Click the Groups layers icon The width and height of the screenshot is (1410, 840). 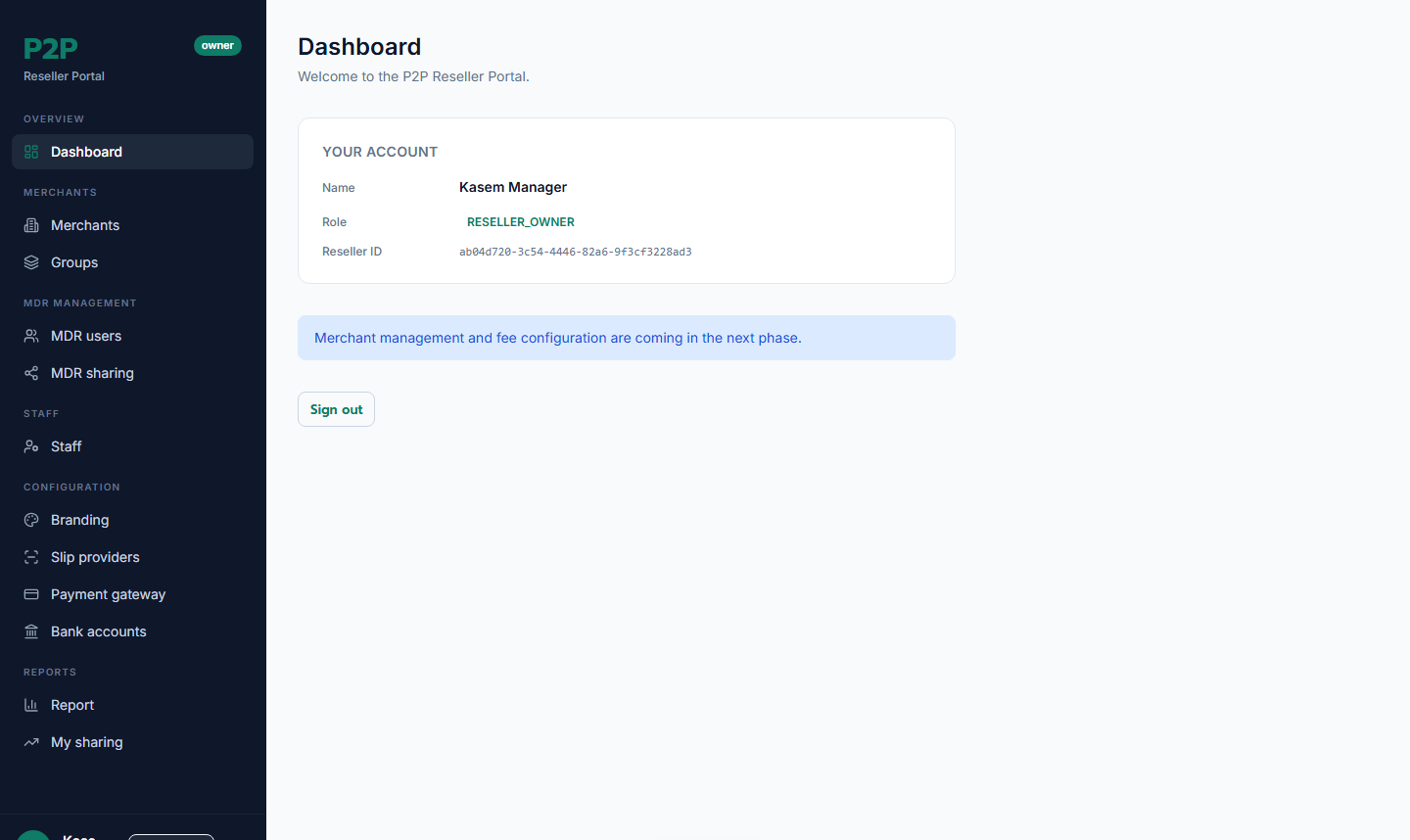(x=31, y=262)
